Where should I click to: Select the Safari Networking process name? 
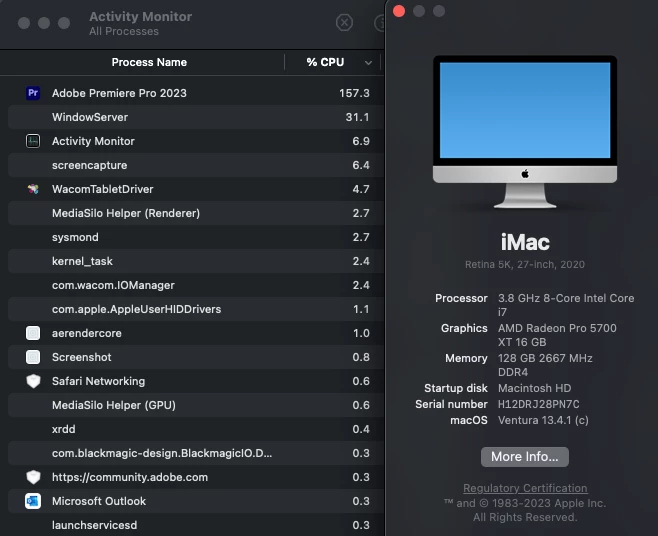[99, 381]
